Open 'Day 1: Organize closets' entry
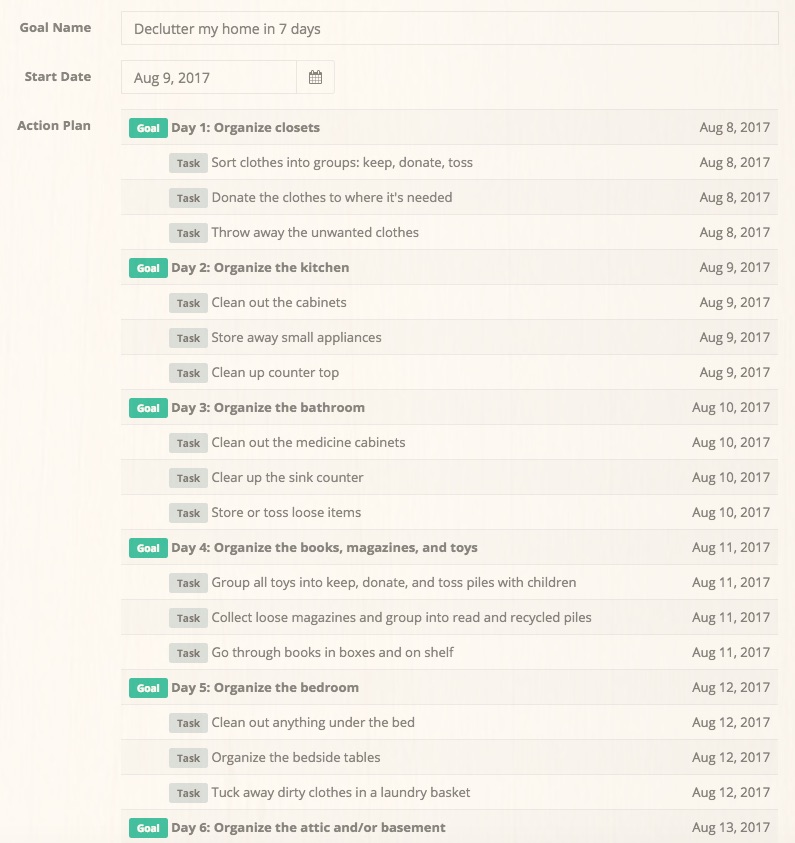Viewport: 795px width, 843px height. click(x=246, y=128)
